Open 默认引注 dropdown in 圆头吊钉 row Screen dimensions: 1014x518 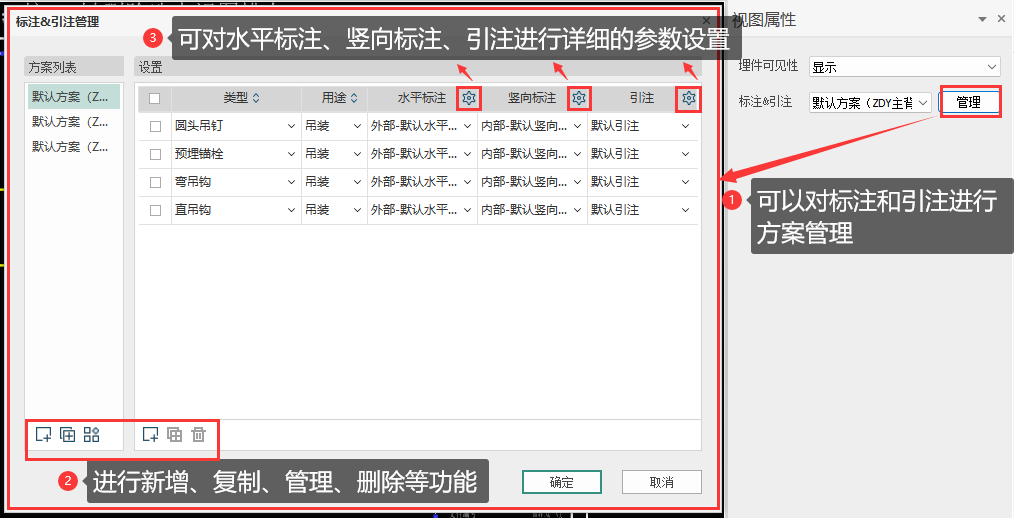pyautogui.click(x=685, y=127)
